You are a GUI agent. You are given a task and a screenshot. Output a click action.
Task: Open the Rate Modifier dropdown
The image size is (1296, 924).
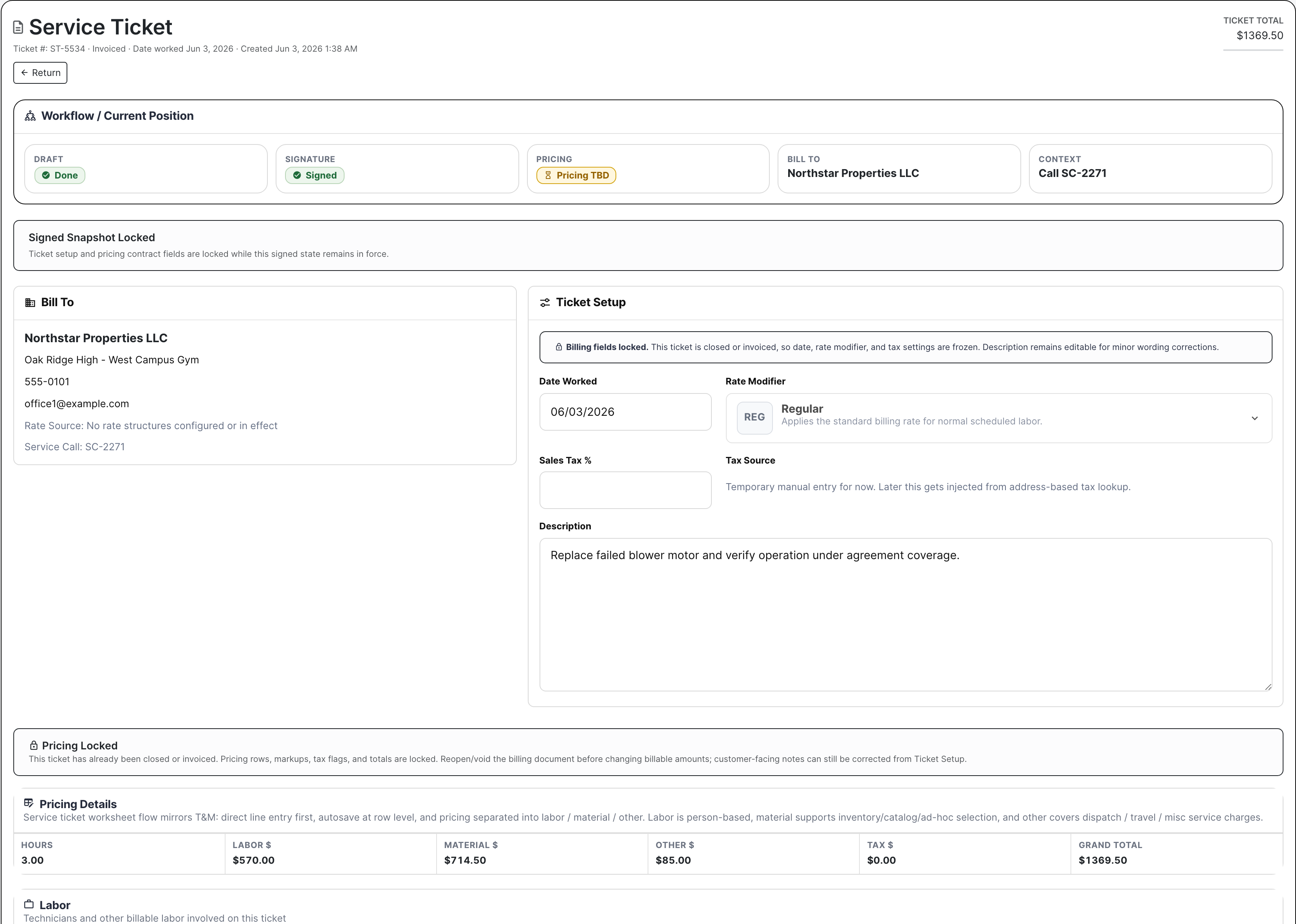pos(998,418)
